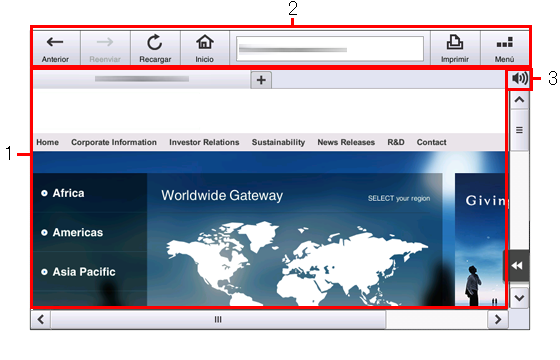This screenshot has height=360, width=560.
Task: Open News Releases menu item
Action: tap(346, 142)
